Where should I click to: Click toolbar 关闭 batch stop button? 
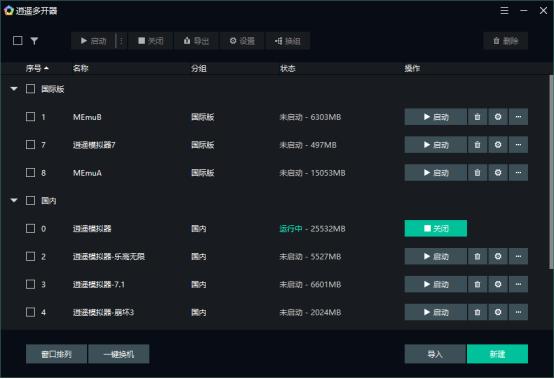(151, 41)
